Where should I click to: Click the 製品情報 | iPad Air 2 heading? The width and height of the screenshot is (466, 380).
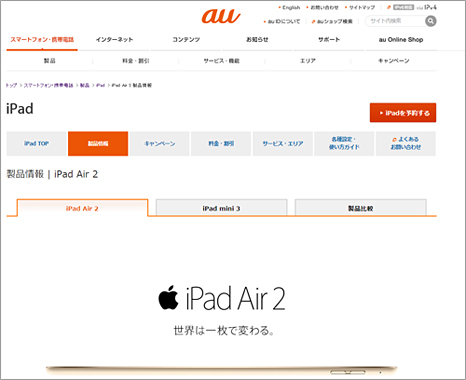tap(52, 174)
